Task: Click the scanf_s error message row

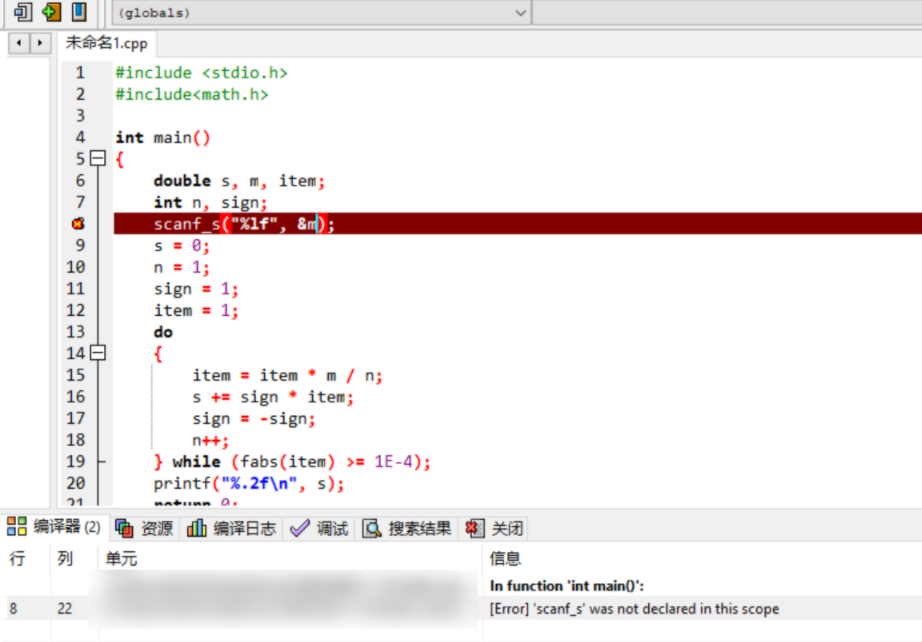Action: coord(634,609)
